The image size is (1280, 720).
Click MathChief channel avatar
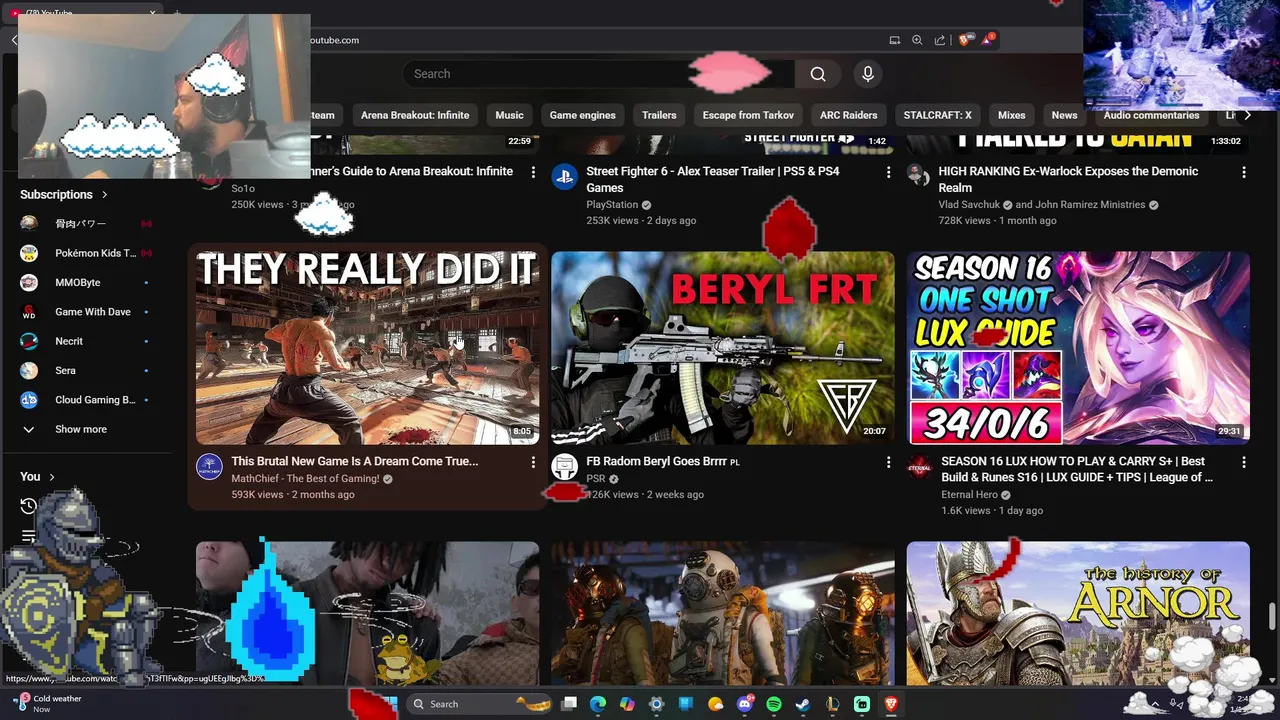coord(209,467)
